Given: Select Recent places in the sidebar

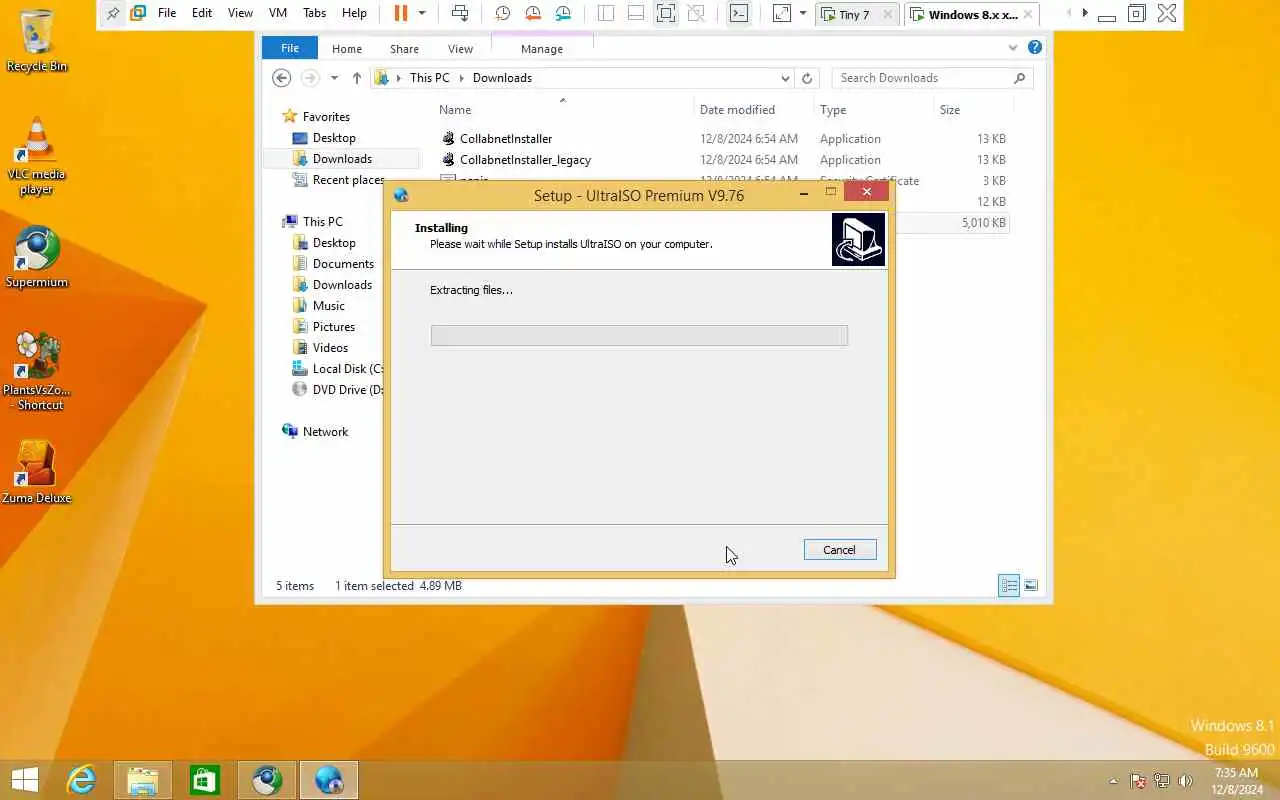Looking at the screenshot, I should pos(348,180).
